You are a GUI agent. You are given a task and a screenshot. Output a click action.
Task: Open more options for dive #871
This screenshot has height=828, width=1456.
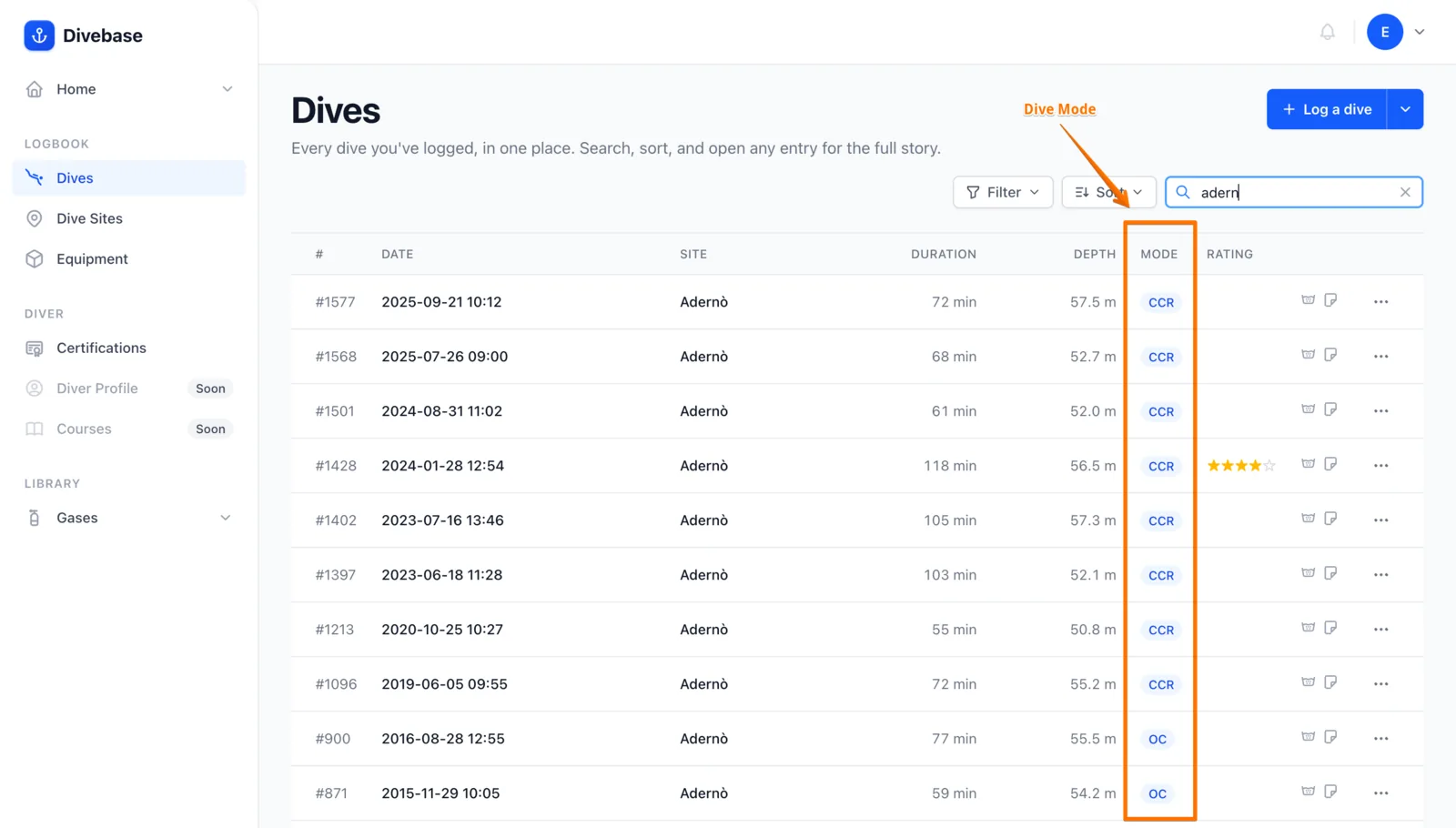click(1381, 793)
